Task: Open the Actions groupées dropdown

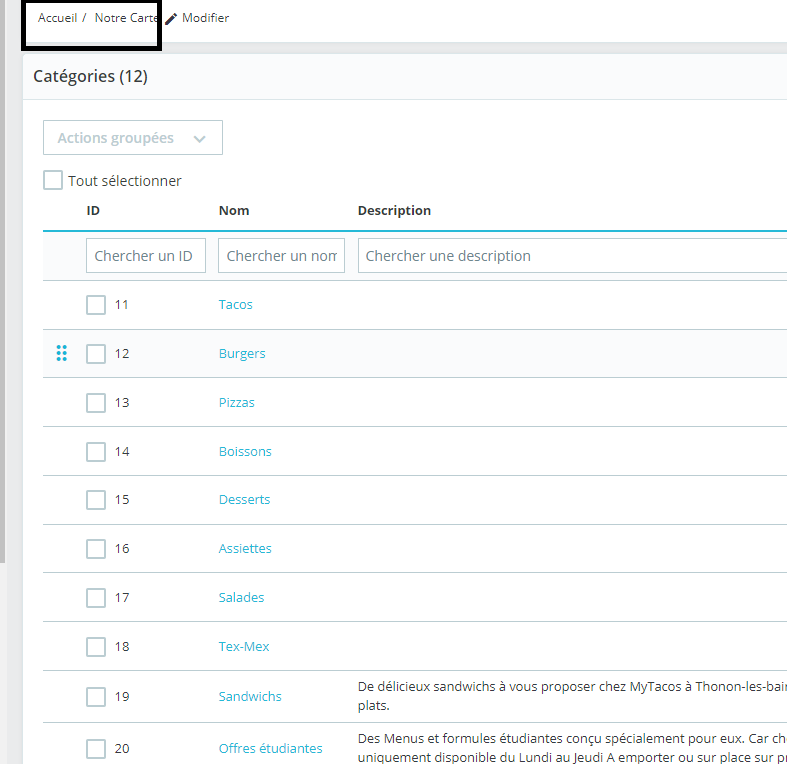Action: [133, 138]
